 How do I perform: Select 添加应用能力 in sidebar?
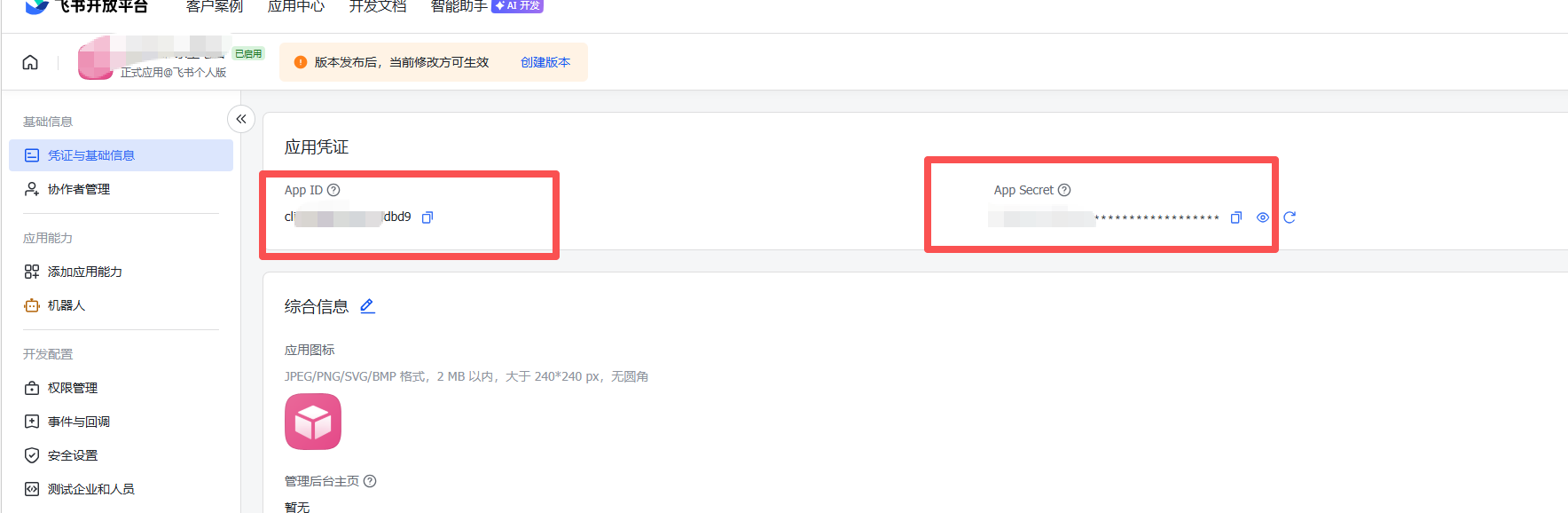[x=84, y=272]
